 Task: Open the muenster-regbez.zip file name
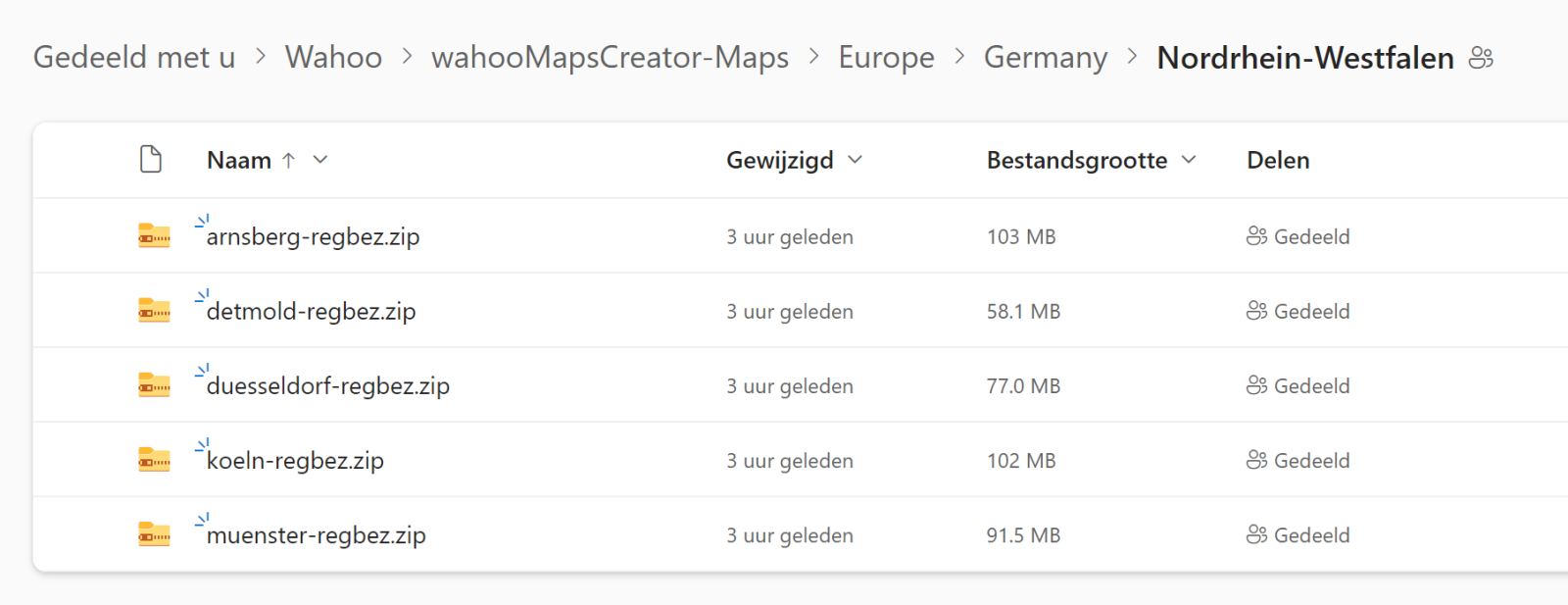(x=316, y=535)
